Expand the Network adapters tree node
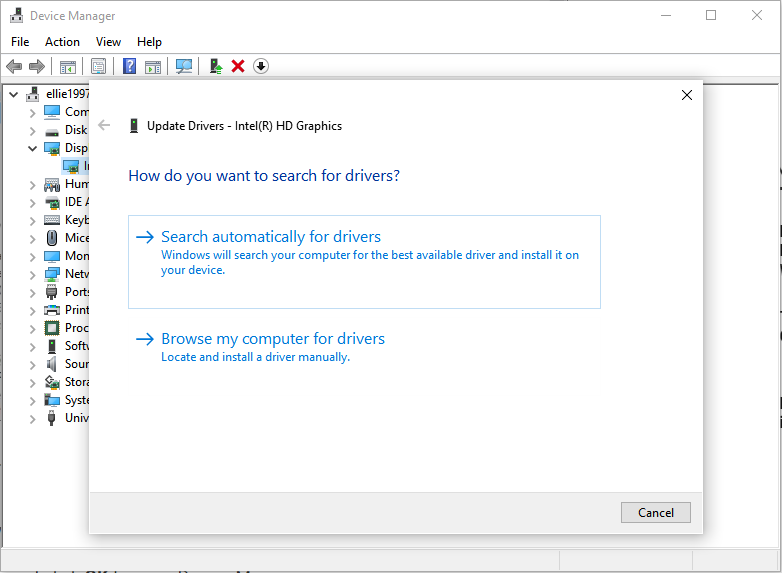 (x=33, y=274)
